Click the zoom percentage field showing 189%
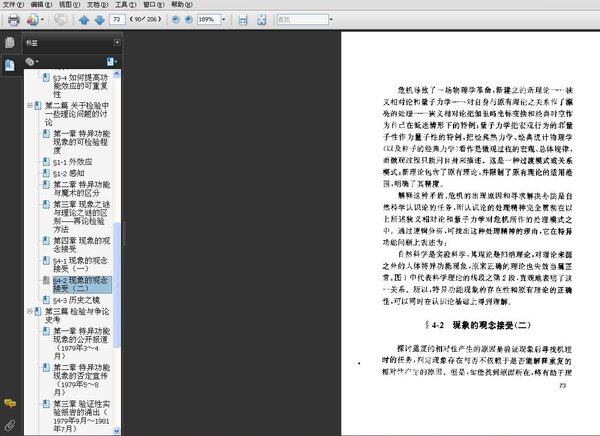This screenshot has height=436, width=600. [x=209, y=19]
